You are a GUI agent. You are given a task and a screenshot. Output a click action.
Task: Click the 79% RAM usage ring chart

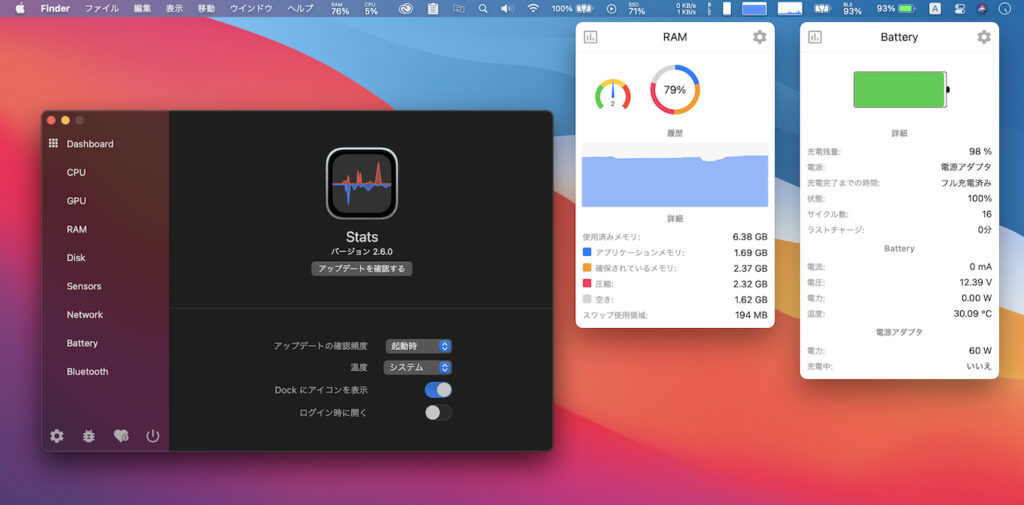(x=675, y=90)
